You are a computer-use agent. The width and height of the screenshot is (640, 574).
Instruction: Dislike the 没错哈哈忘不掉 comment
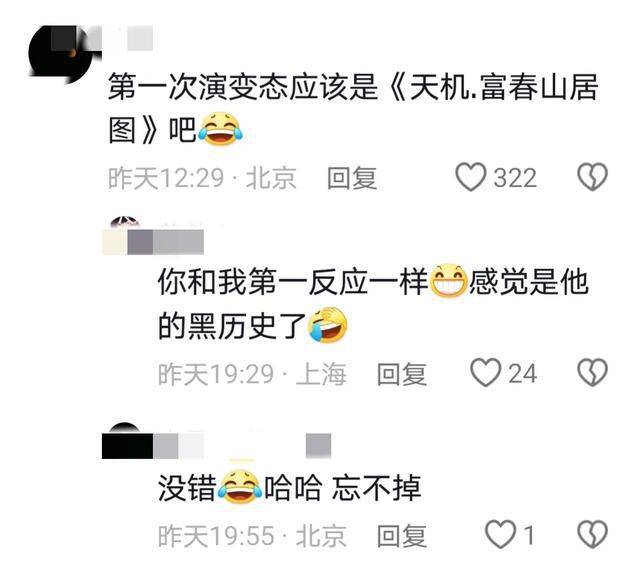click(592, 534)
